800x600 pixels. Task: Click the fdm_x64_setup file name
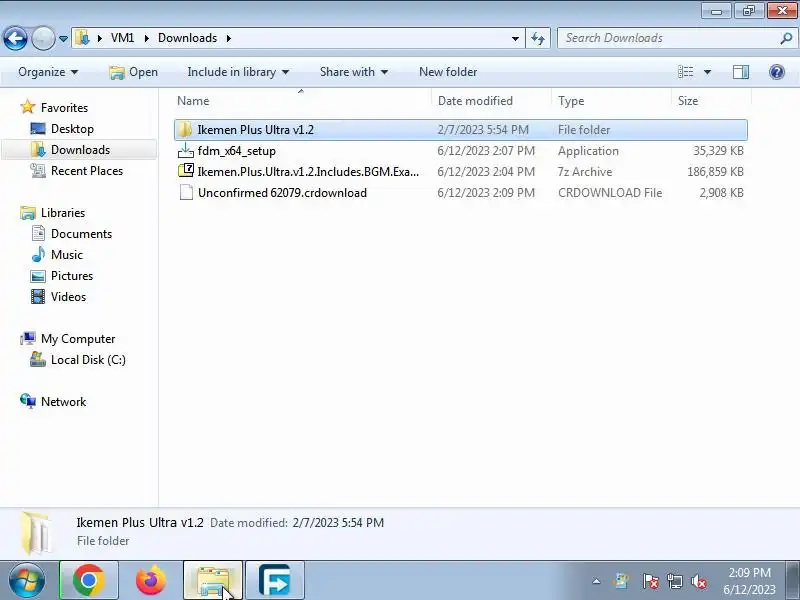point(237,151)
